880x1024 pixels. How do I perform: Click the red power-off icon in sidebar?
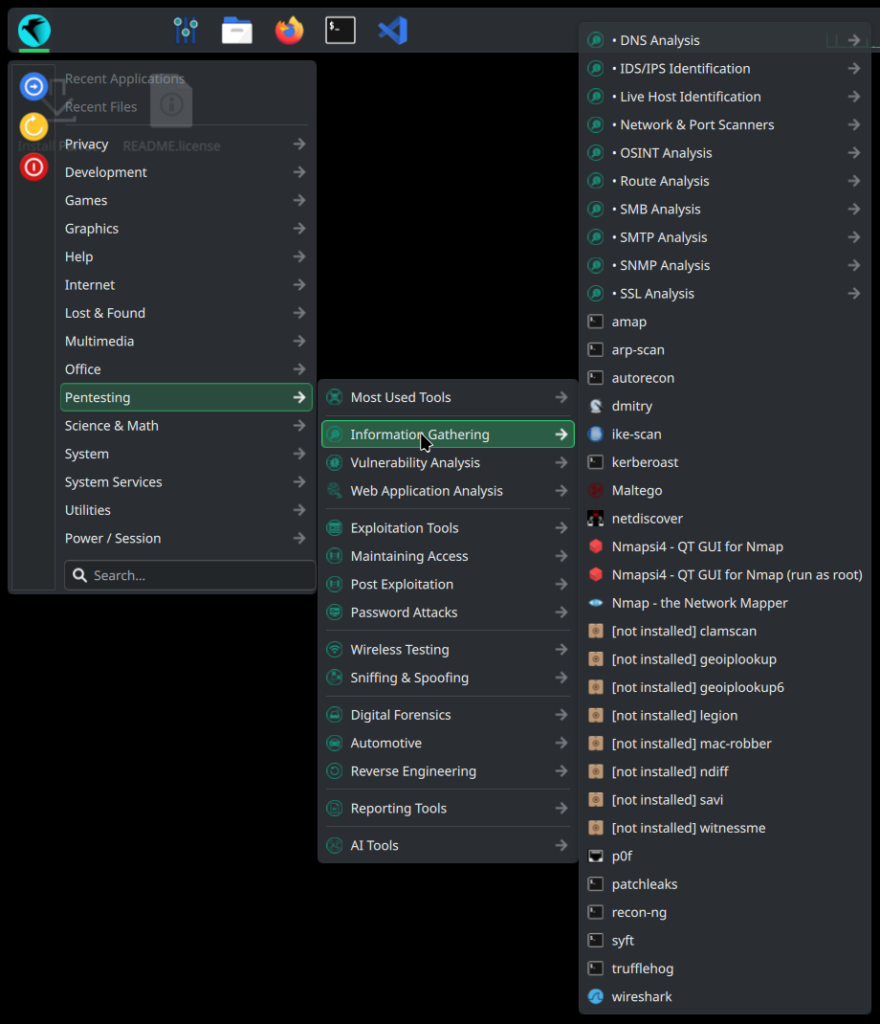[33, 167]
